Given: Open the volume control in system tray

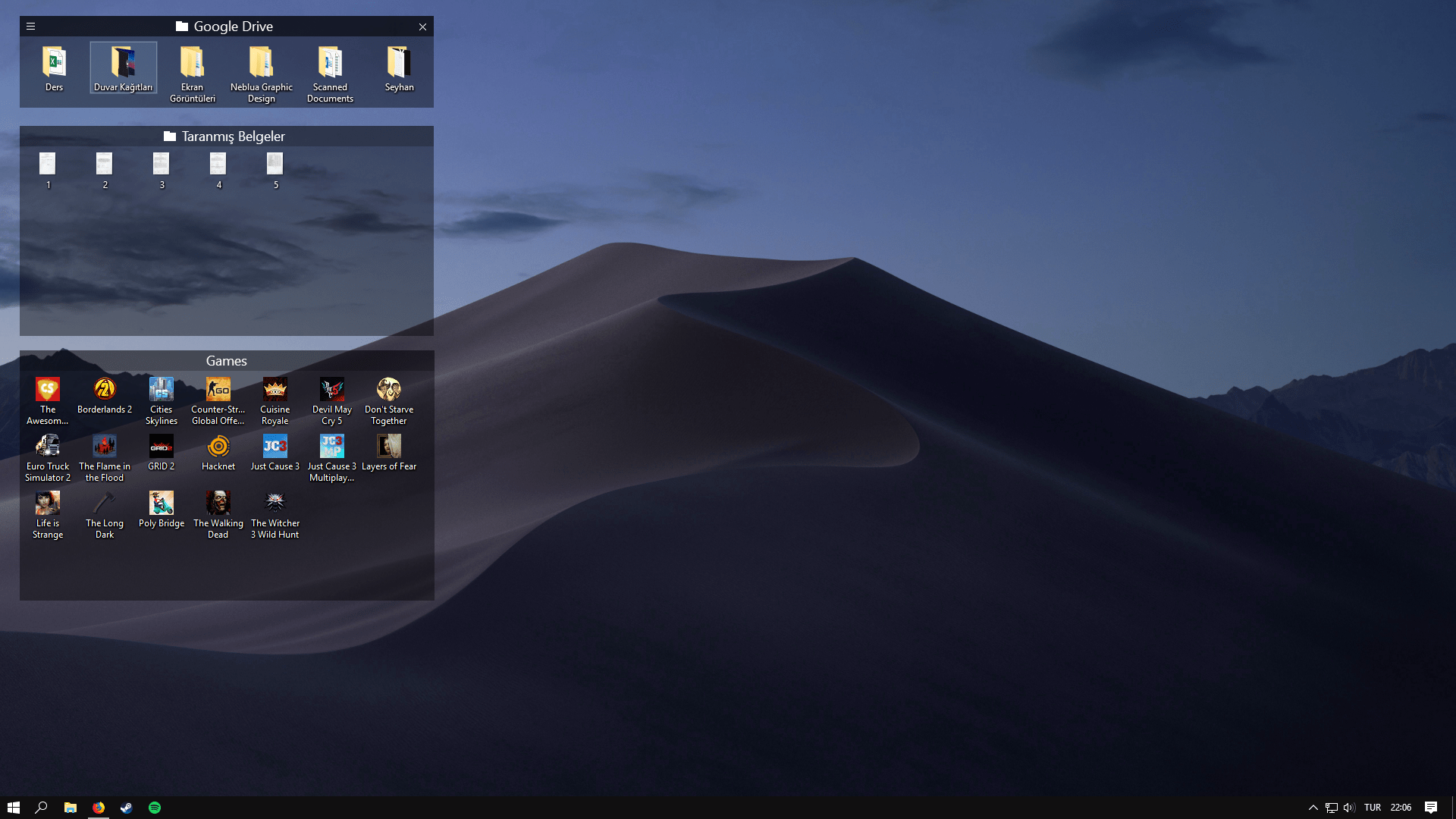Looking at the screenshot, I should pyautogui.click(x=1349, y=808).
